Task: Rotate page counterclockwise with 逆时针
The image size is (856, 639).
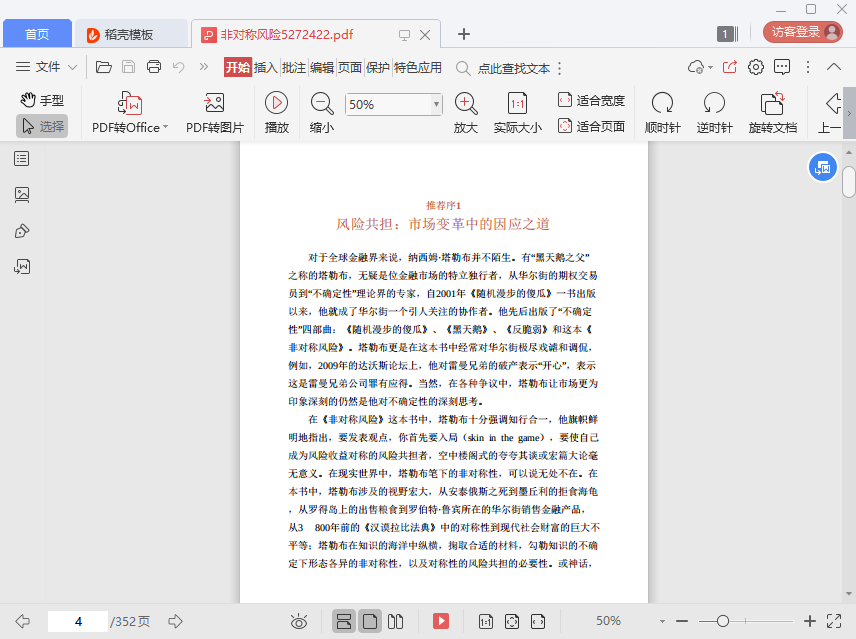Action: coord(714,103)
